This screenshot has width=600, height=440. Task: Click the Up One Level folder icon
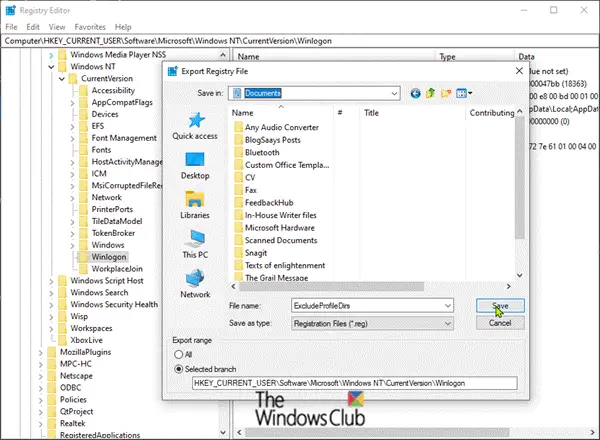[430, 93]
